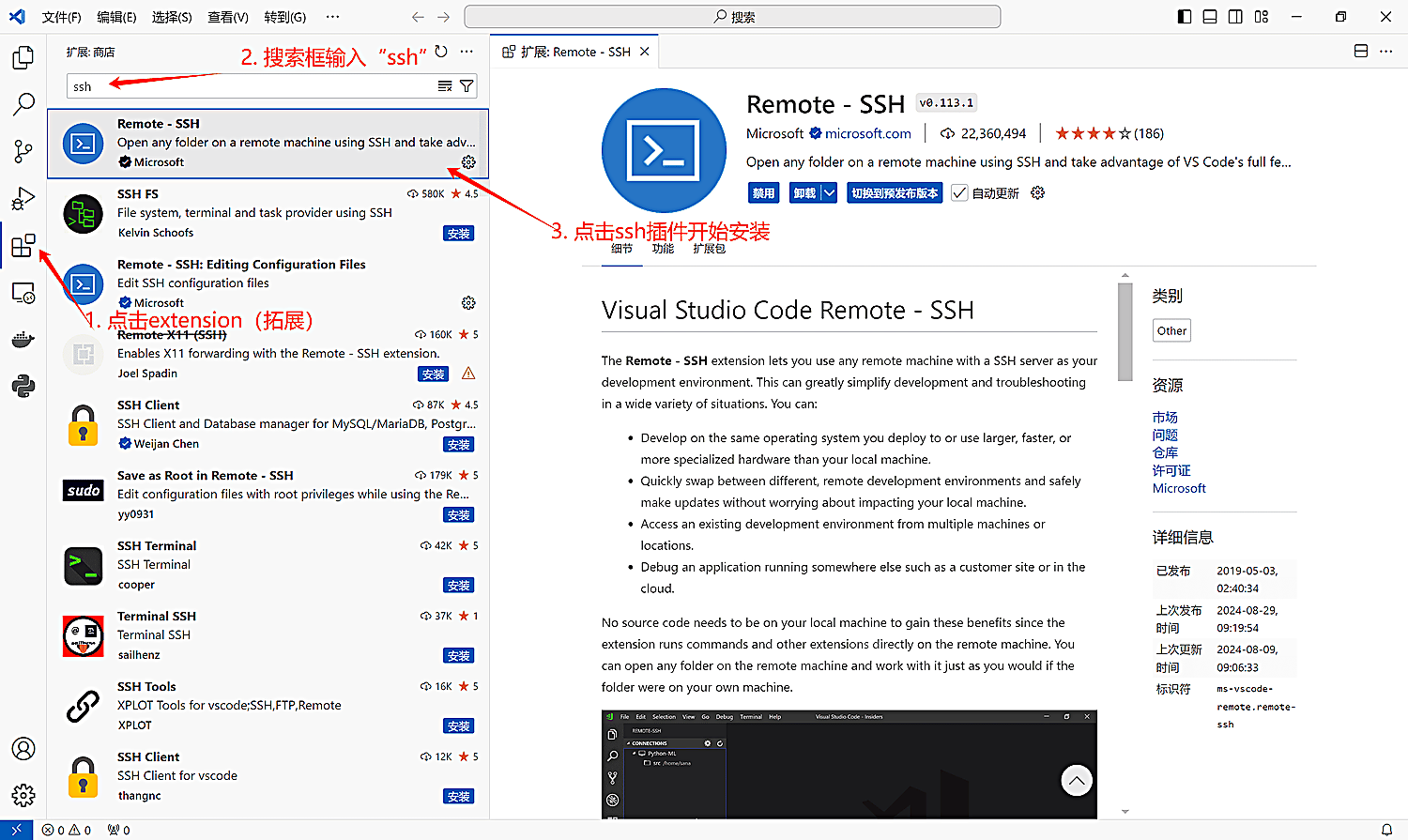Open the Source Control view
1408x840 pixels.
pos(23,150)
